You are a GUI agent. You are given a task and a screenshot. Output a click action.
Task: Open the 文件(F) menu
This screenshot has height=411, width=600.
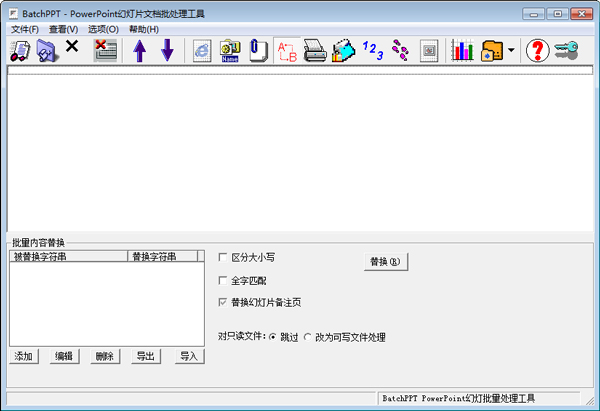(x=24, y=29)
